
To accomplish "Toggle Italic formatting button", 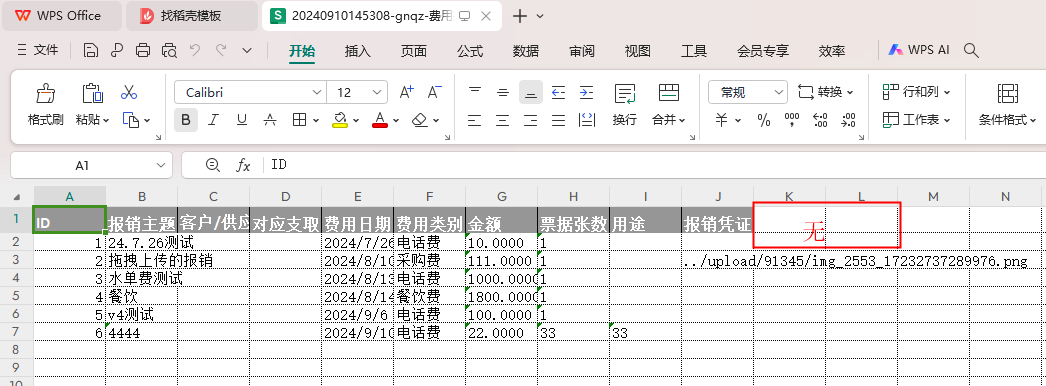I will 213,120.
